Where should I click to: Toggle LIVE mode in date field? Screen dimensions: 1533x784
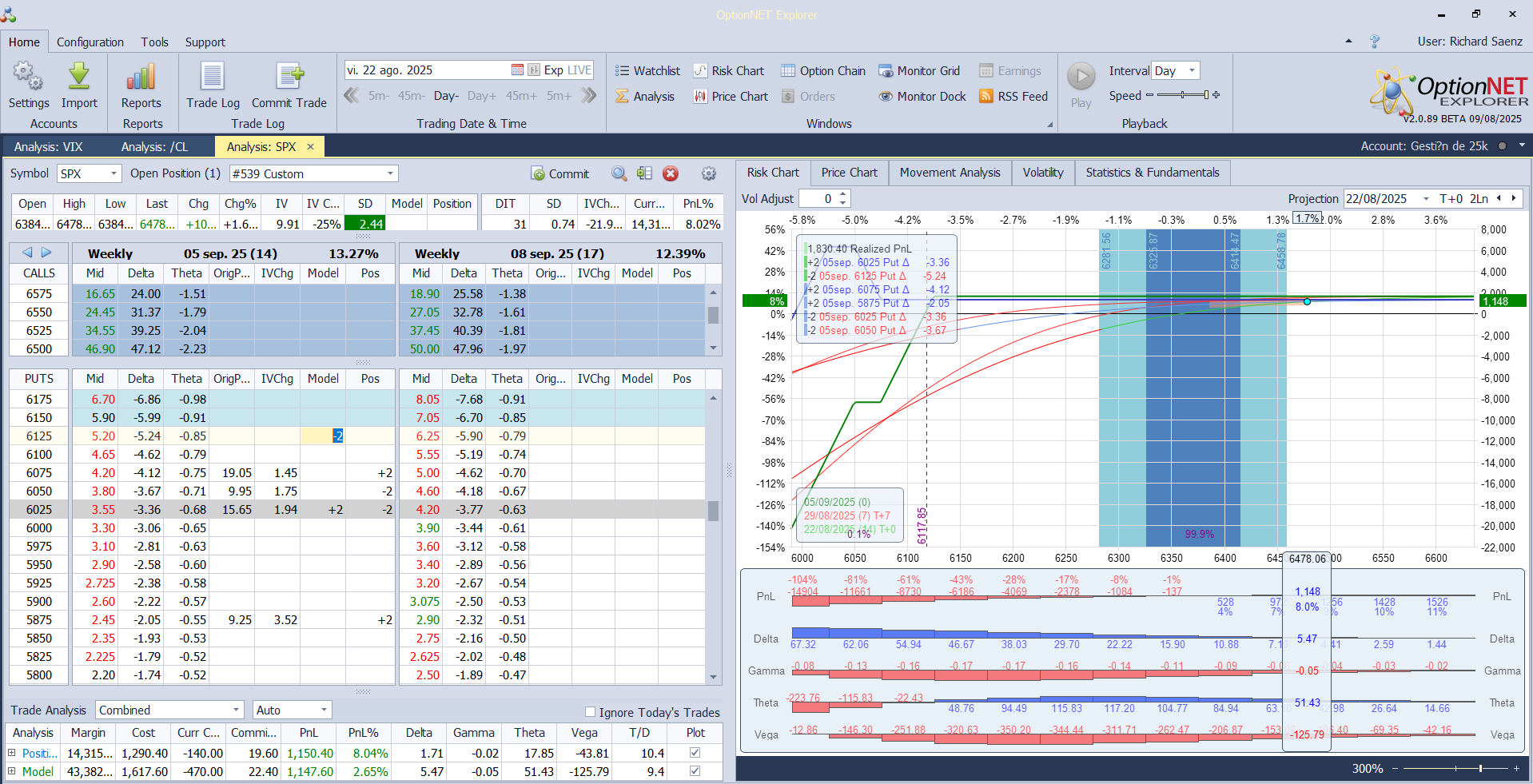click(x=579, y=70)
